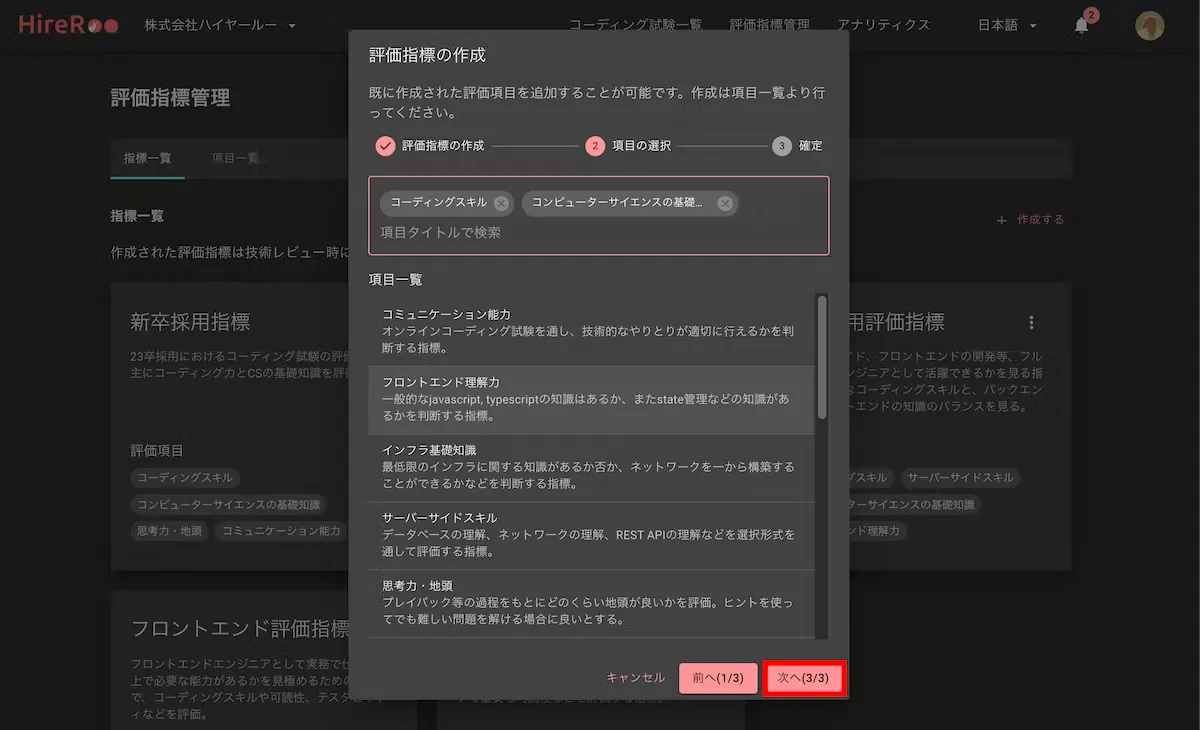Select the コミュニケーション能力 list item
Viewport: 1200px width, 730px height.
[592, 332]
